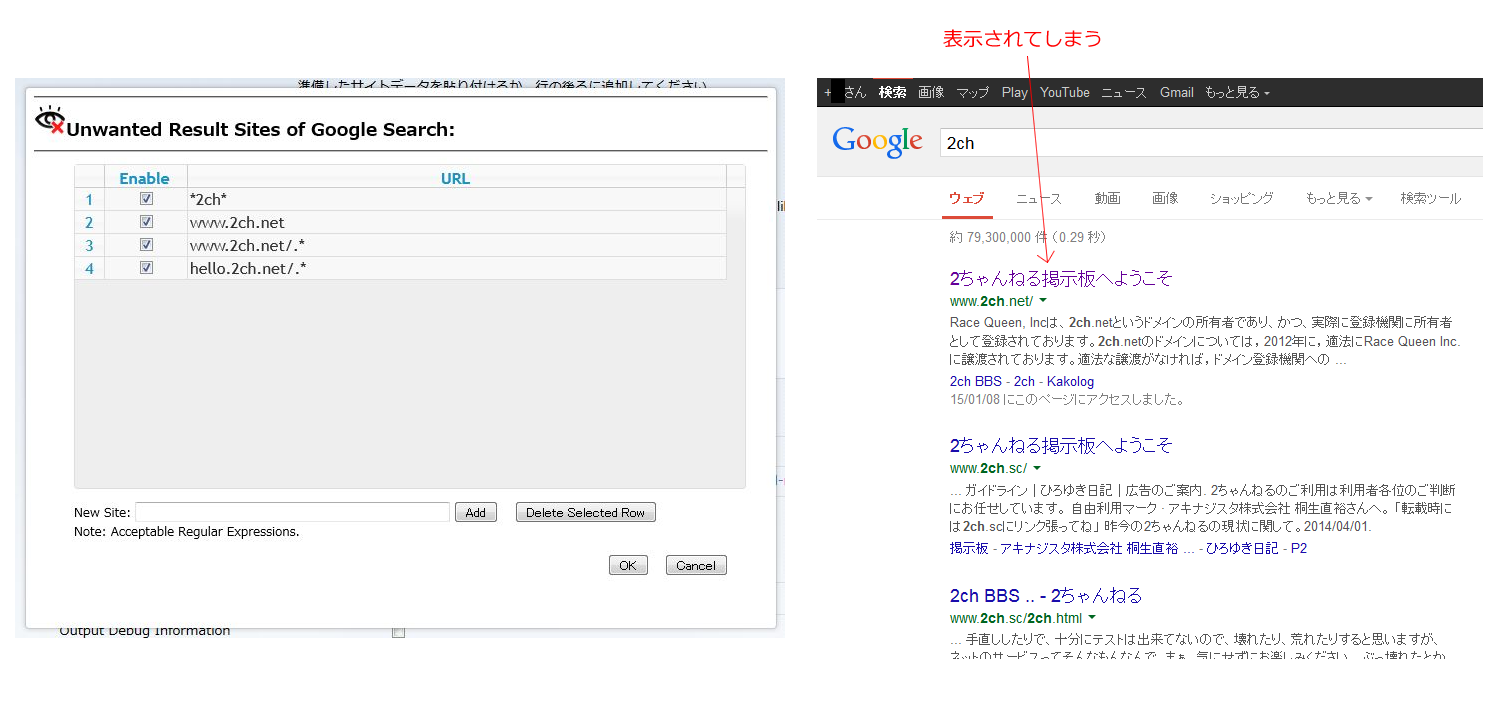Open YouTube from the top navigation bar
This screenshot has width=1502, height=714.
[x=1064, y=92]
